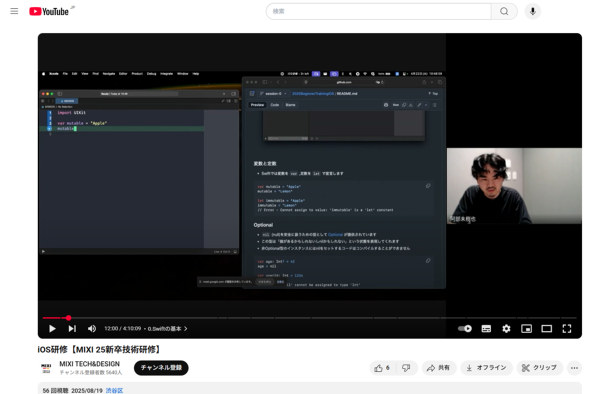The image size is (590, 394).
Task: Click the YouTube logo to go home
Action: [x=49, y=12]
